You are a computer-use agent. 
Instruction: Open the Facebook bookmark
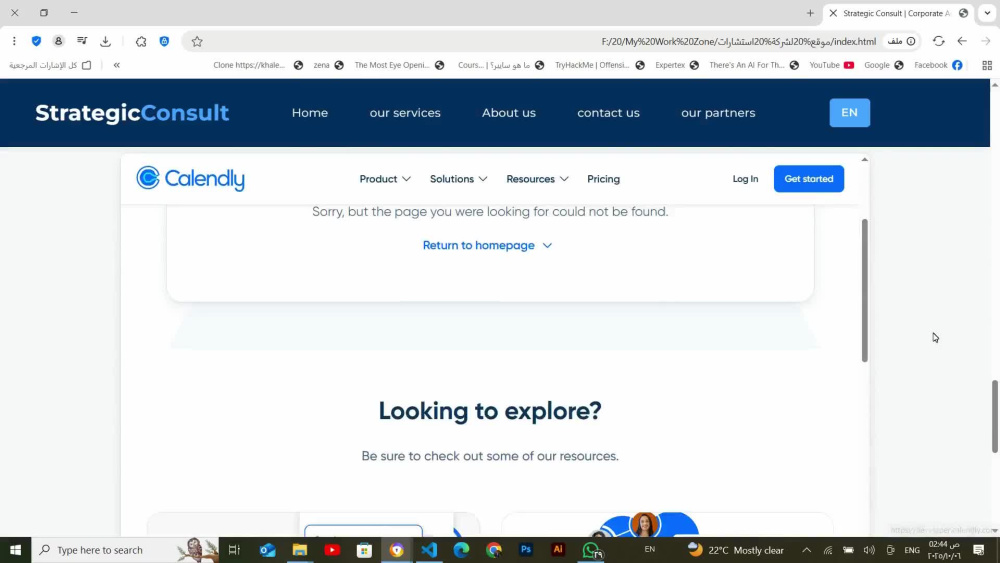click(938, 65)
